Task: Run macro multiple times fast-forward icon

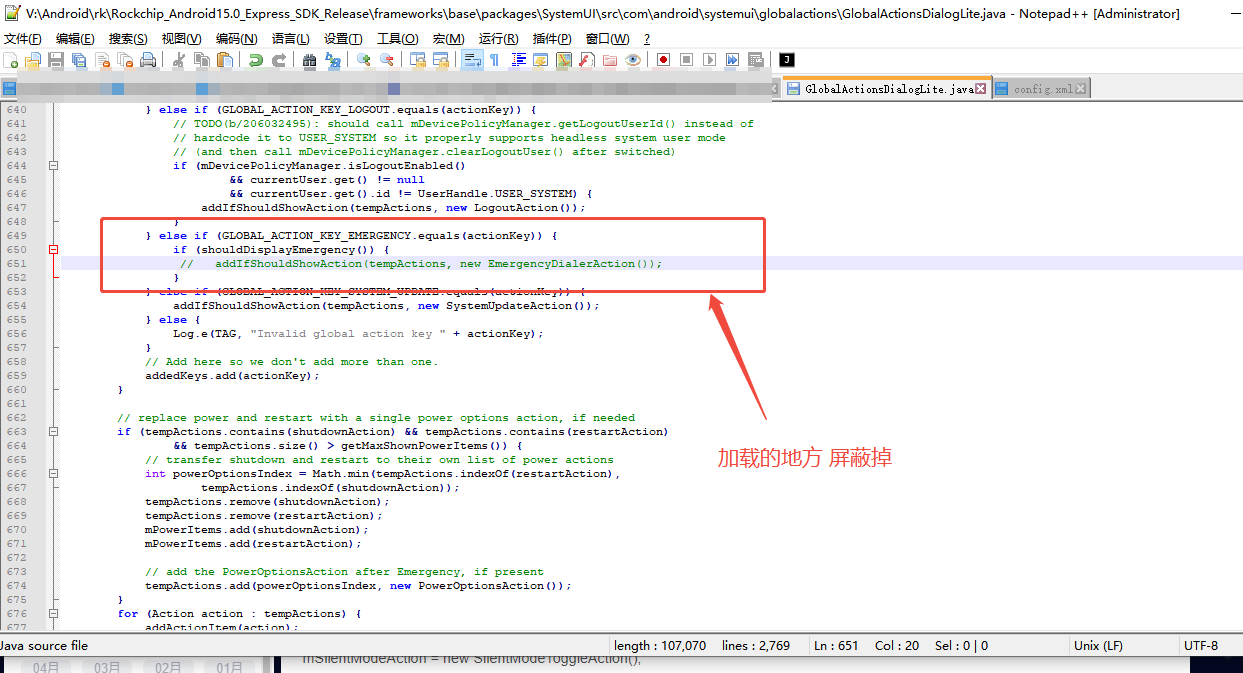Action: (732, 60)
